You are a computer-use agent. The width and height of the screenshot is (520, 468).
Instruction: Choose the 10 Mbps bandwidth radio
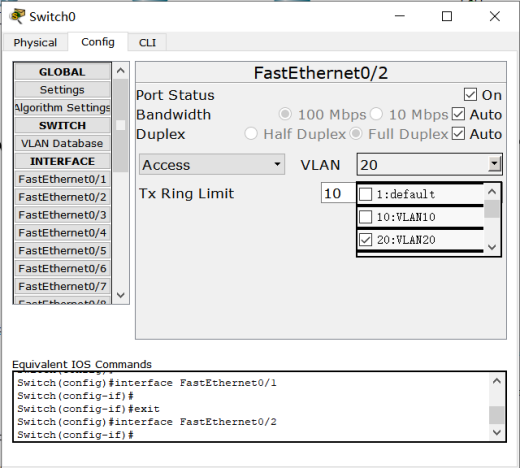[x=376, y=114]
